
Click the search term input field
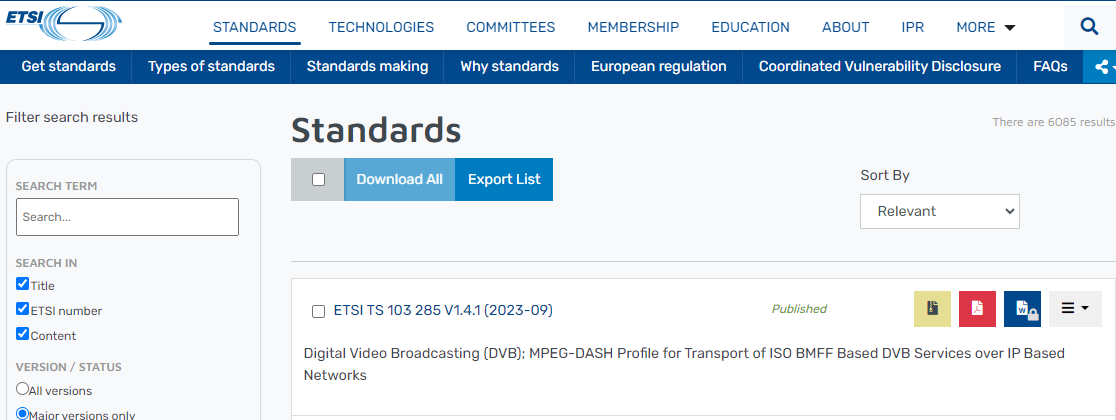pos(127,217)
